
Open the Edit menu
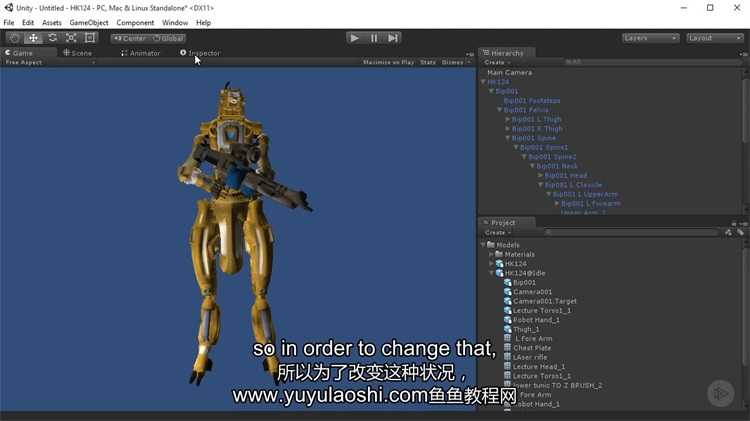click(28, 22)
